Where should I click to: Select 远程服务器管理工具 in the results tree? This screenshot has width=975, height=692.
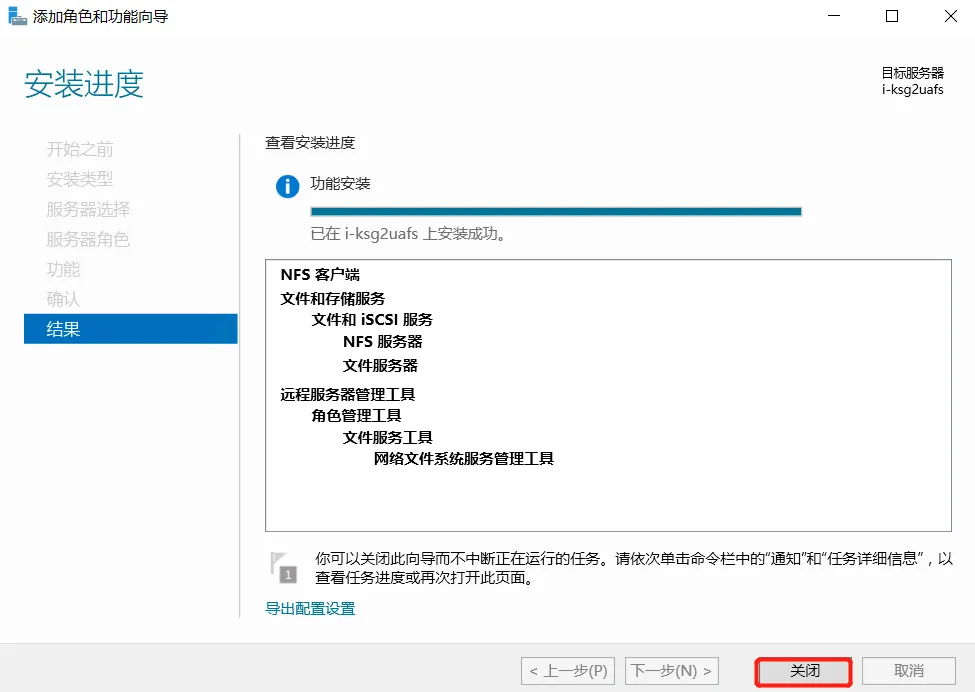(x=348, y=394)
